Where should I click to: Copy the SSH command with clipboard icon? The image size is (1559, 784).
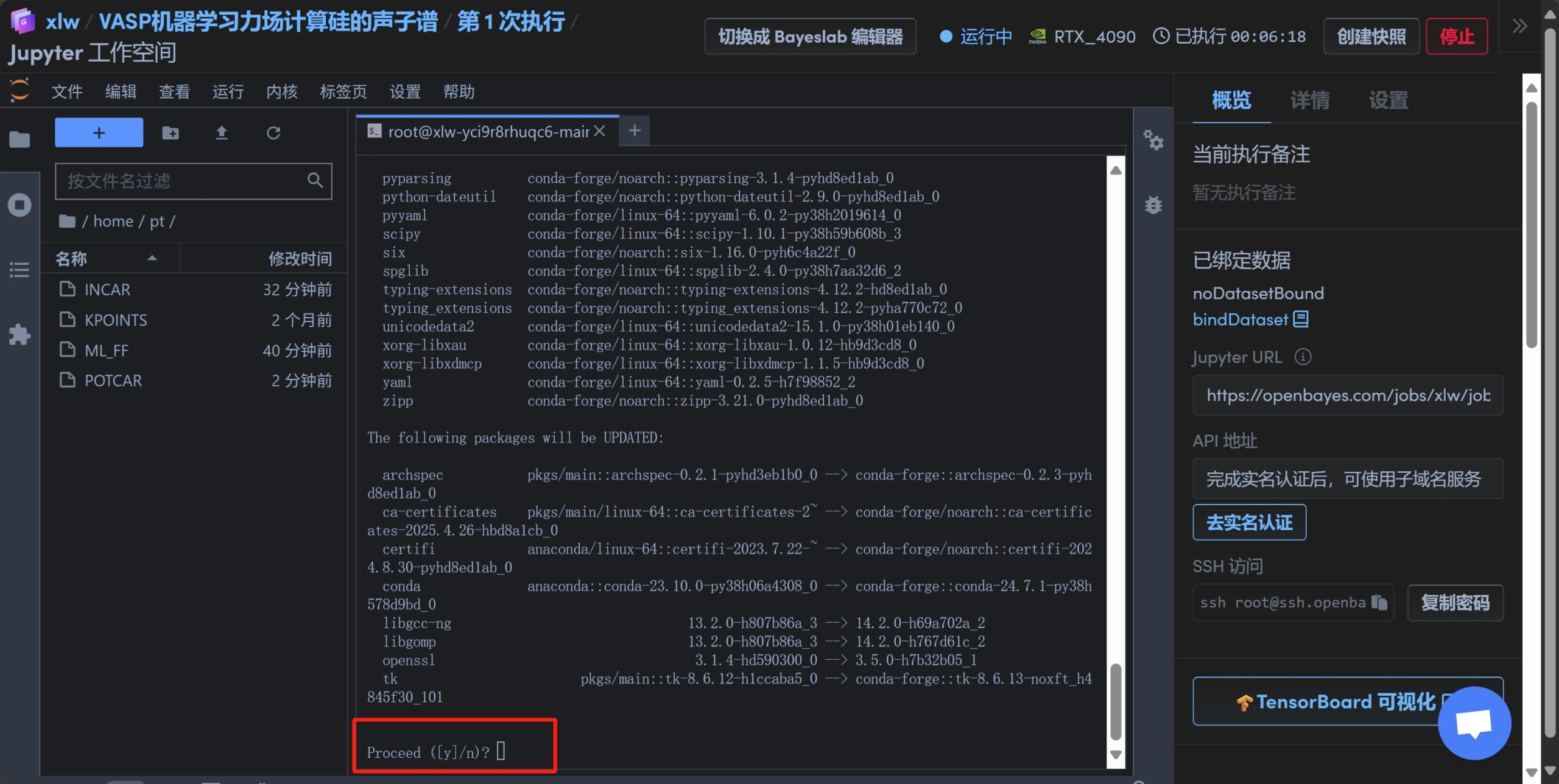click(1379, 603)
